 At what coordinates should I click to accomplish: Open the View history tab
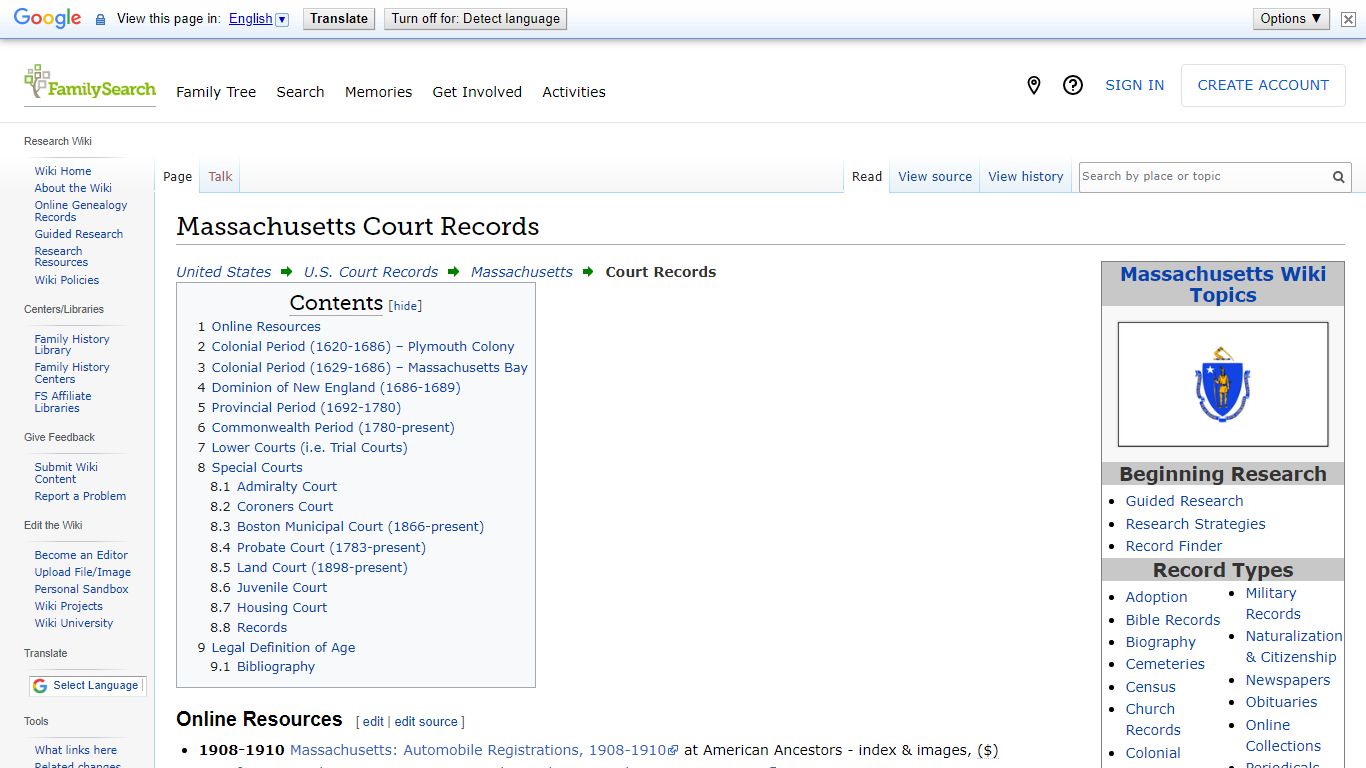click(x=1026, y=177)
